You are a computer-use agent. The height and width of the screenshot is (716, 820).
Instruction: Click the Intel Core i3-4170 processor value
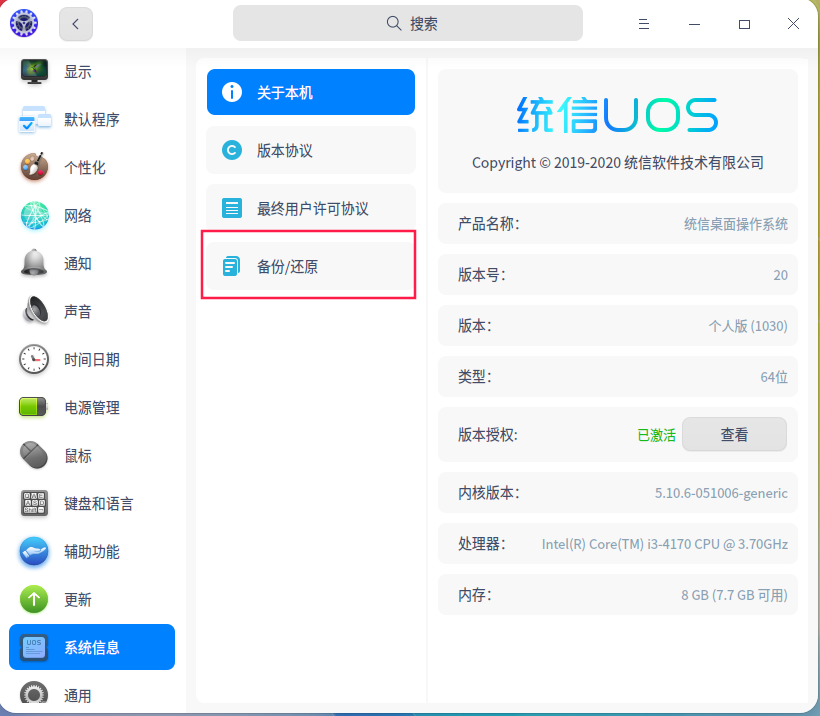pyautogui.click(x=665, y=544)
